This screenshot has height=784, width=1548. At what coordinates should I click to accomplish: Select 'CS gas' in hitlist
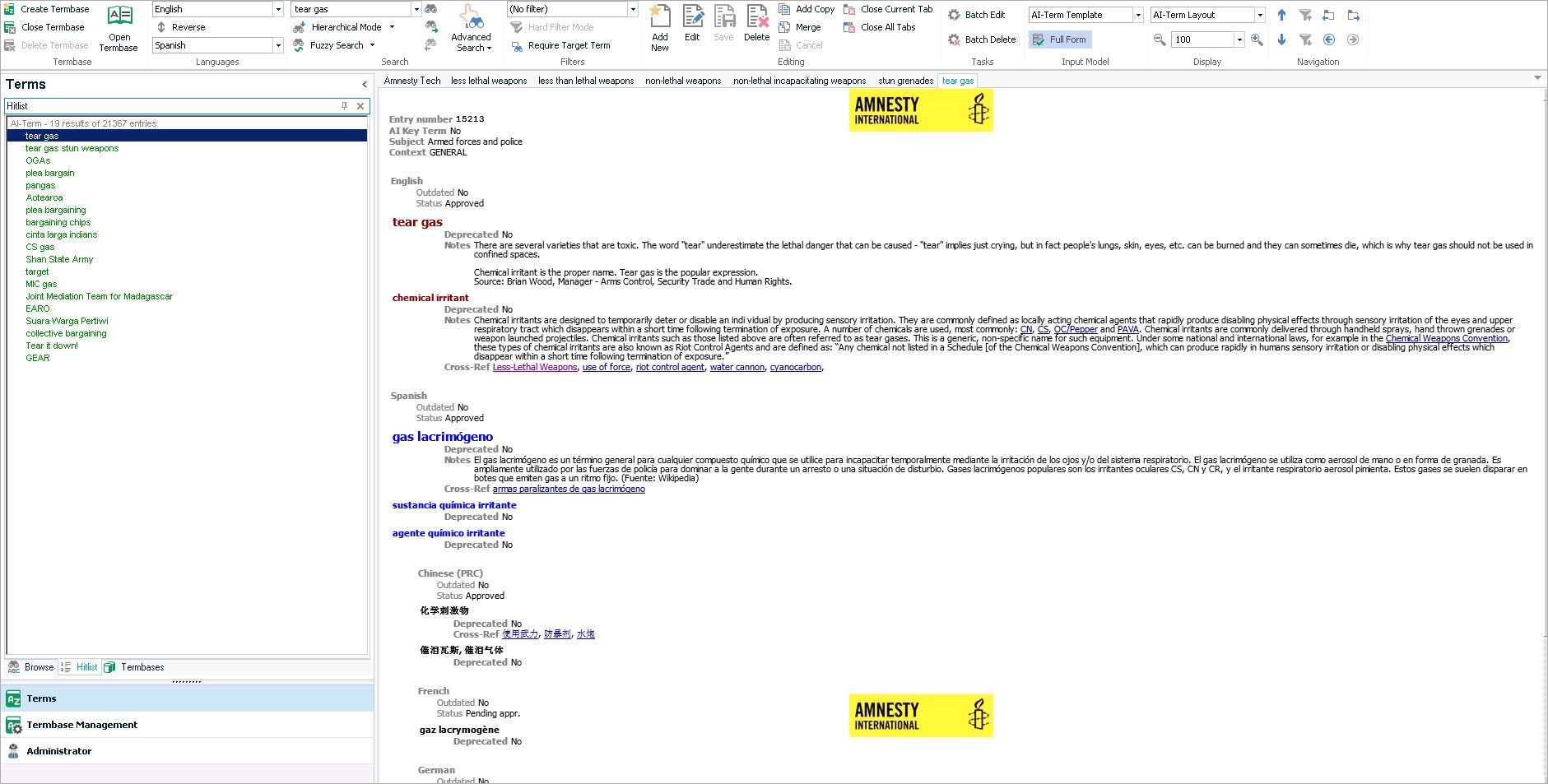click(40, 247)
